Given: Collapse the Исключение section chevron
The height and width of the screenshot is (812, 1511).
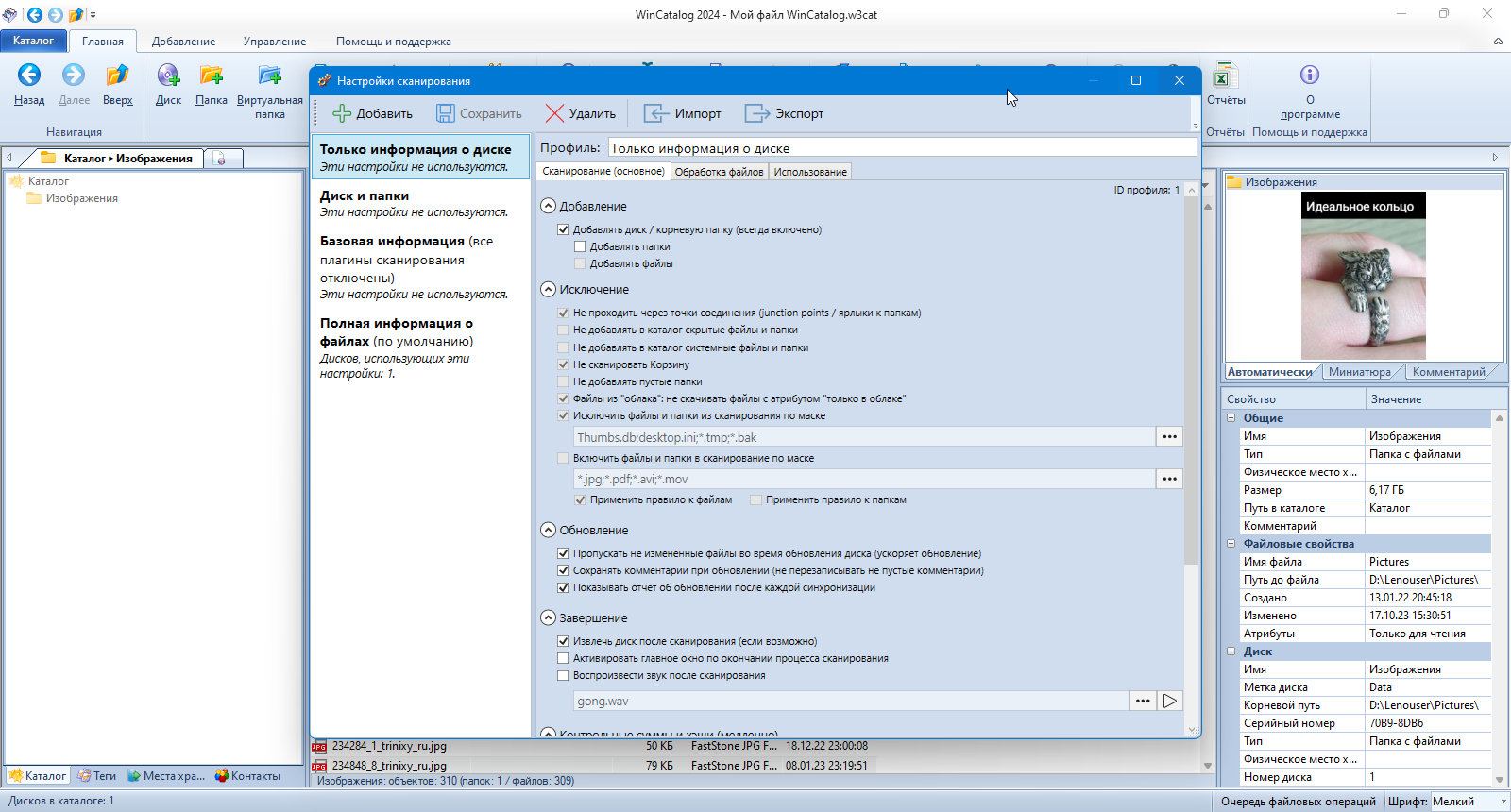Looking at the screenshot, I should pos(548,290).
